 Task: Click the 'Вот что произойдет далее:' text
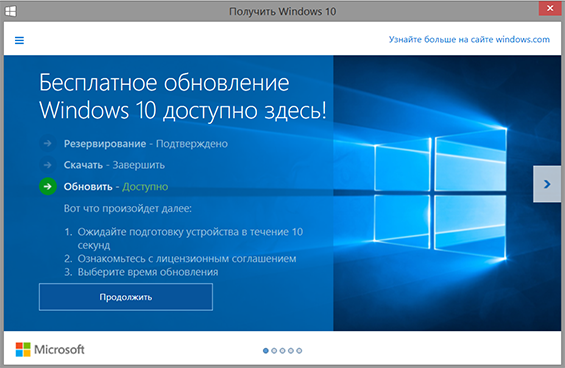128,208
